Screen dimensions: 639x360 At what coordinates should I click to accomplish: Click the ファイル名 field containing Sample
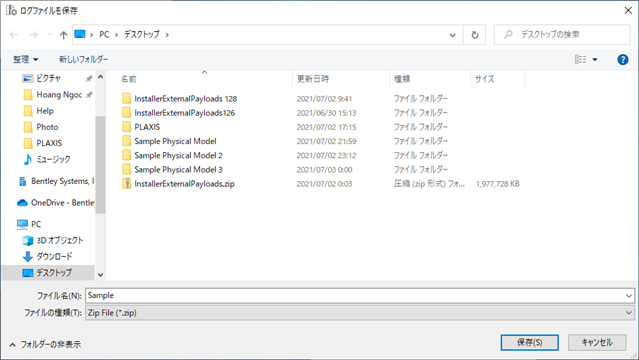(x=360, y=296)
